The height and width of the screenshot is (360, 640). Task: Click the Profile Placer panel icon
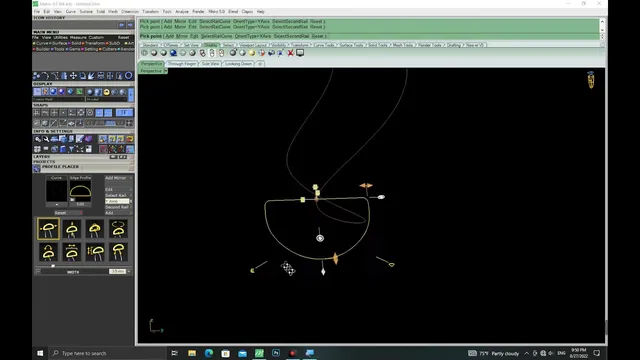tap(37, 168)
